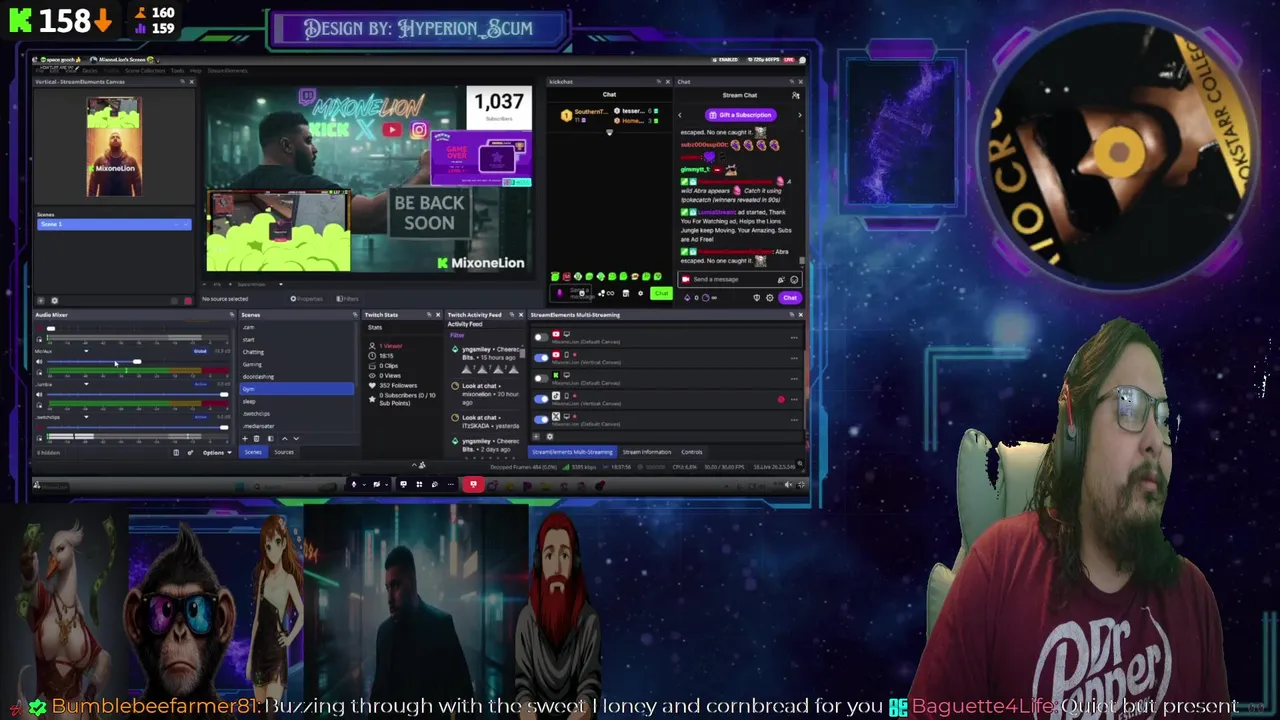Image resolution: width=1280 pixels, height=720 pixels.
Task: Open Vertical Canvas gear settings
Action: click(55, 300)
